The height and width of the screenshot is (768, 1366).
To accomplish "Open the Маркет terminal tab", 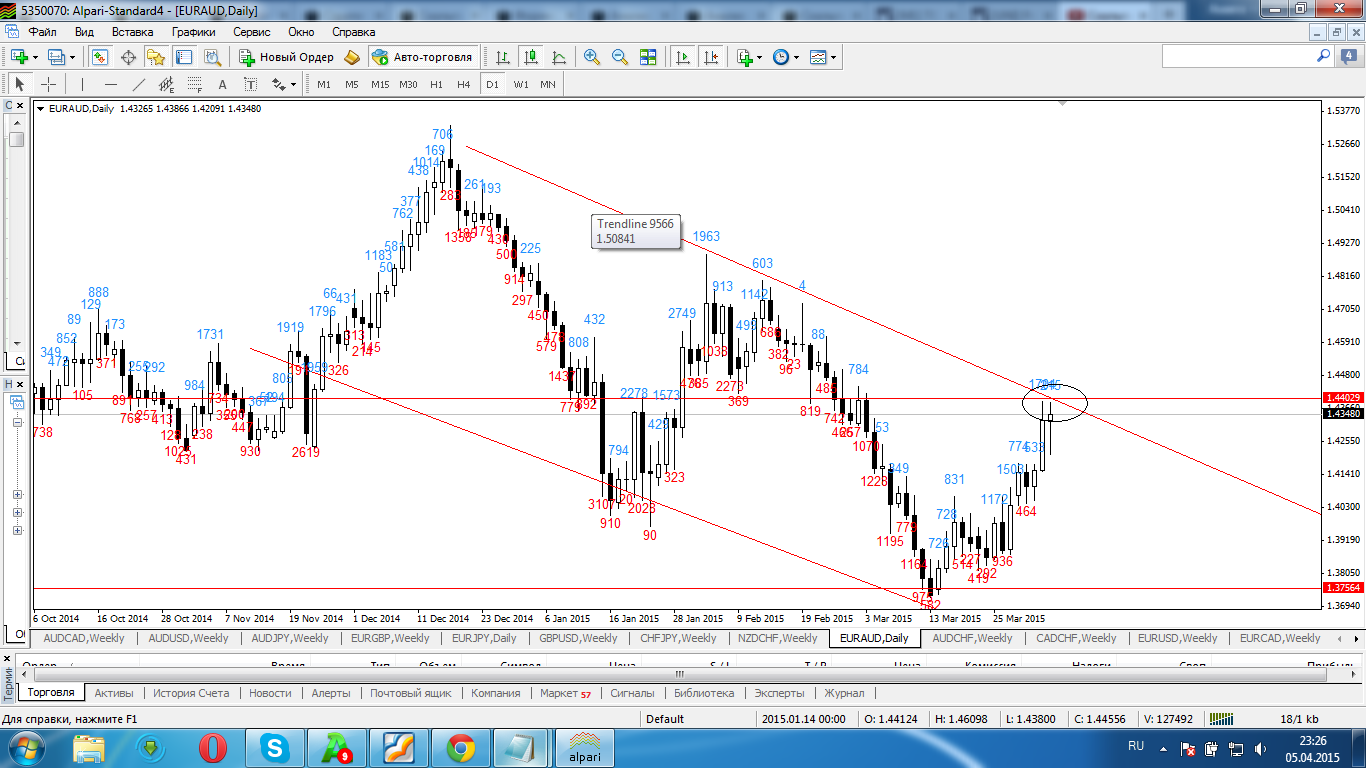I will pyautogui.click(x=566, y=693).
